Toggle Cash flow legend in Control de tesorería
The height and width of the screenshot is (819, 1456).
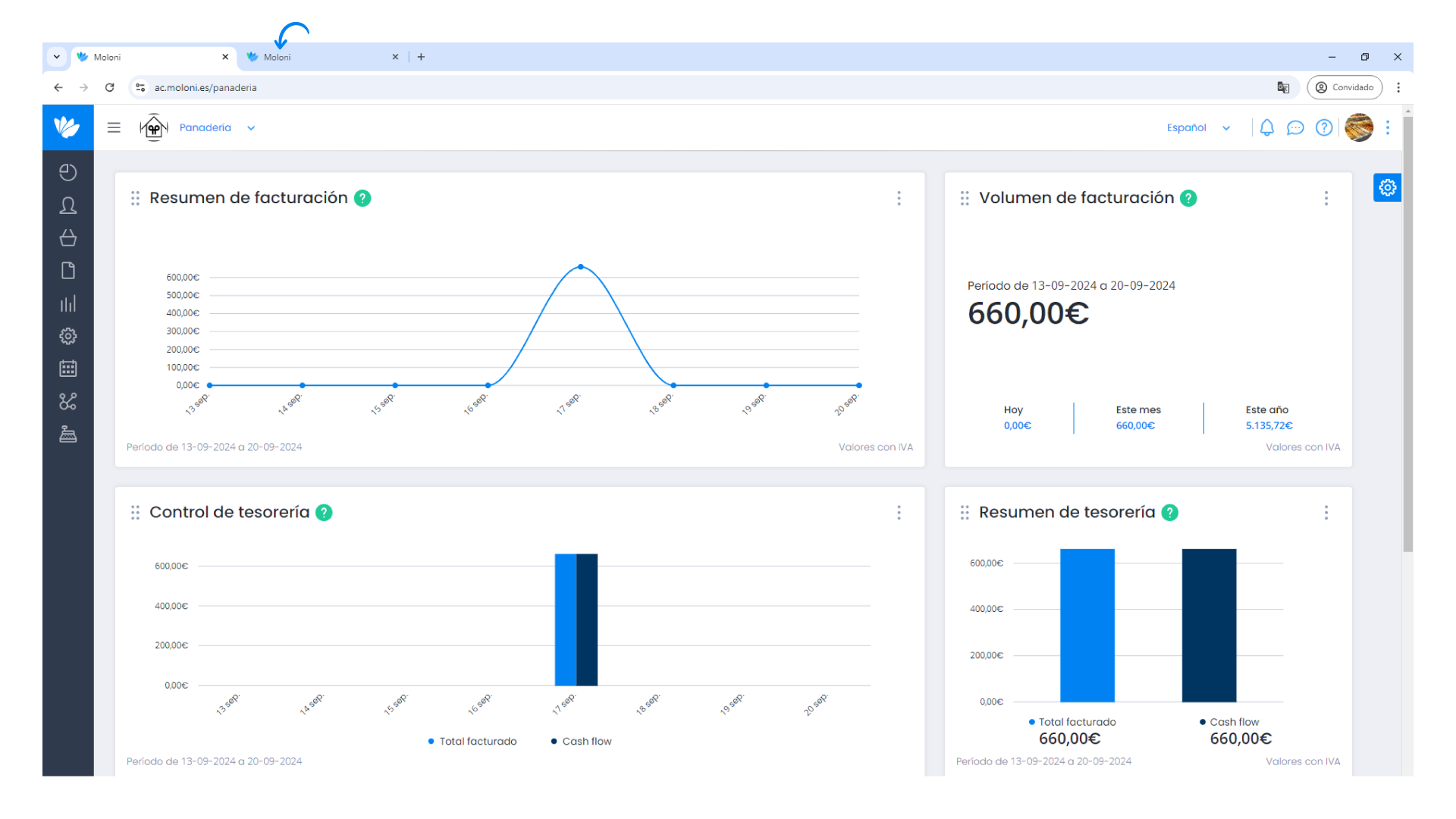[581, 741]
